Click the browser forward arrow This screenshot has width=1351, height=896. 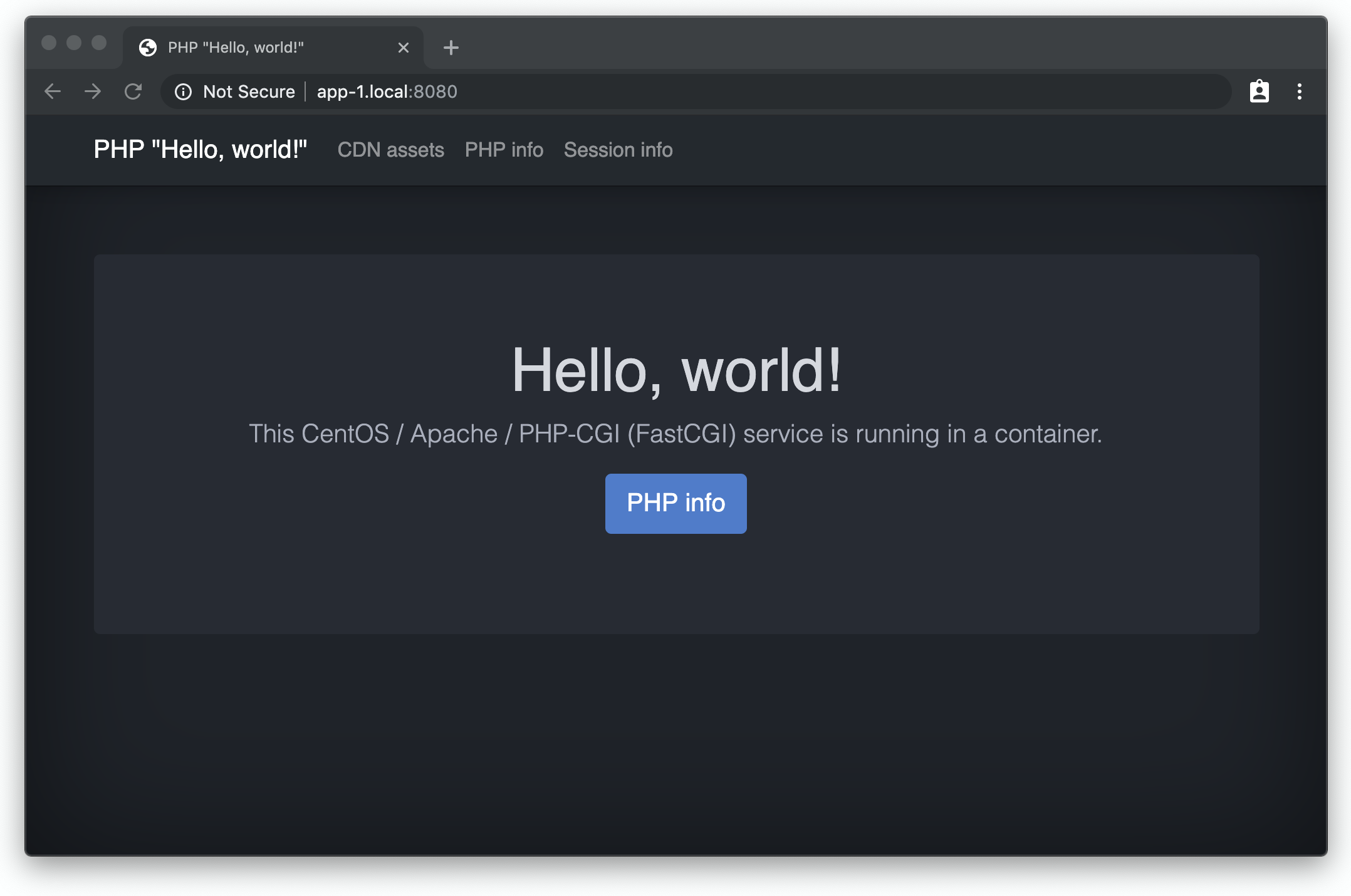click(x=93, y=91)
